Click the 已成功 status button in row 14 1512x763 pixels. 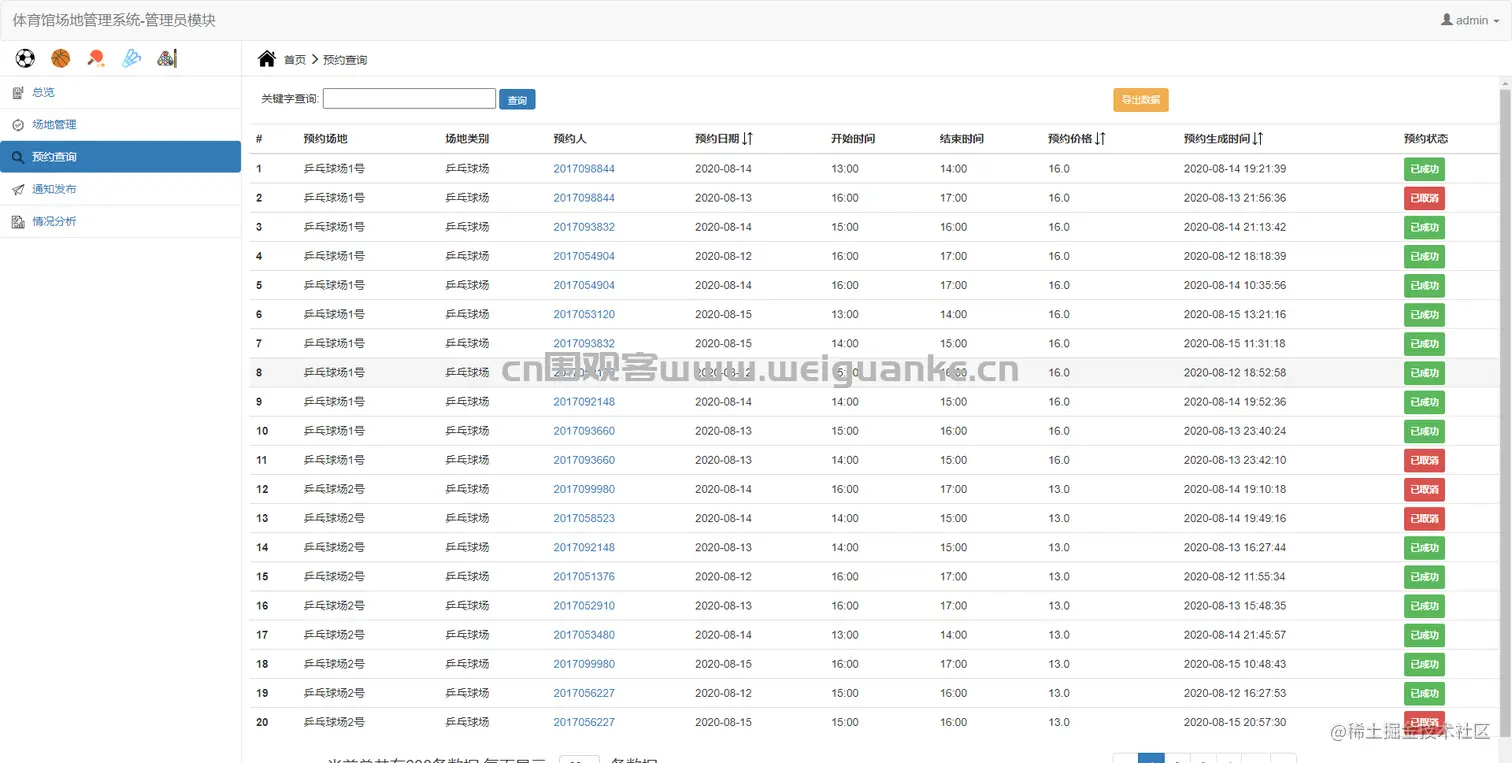coord(1424,548)
